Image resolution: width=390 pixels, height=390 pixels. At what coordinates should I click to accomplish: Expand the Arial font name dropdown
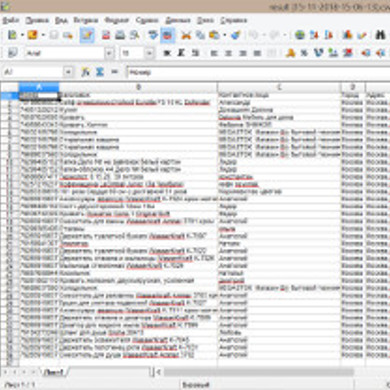click(x=109, y=53)
